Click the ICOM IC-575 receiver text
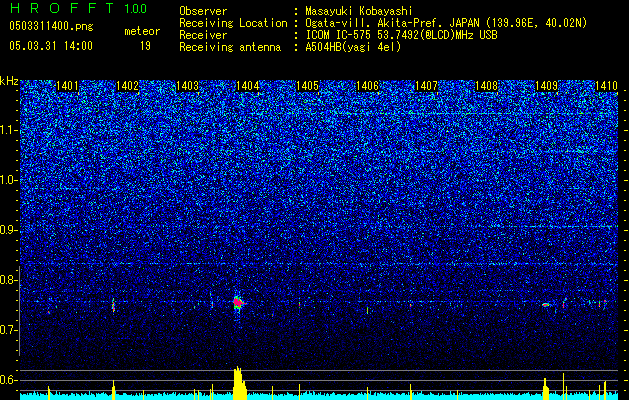 402,35
